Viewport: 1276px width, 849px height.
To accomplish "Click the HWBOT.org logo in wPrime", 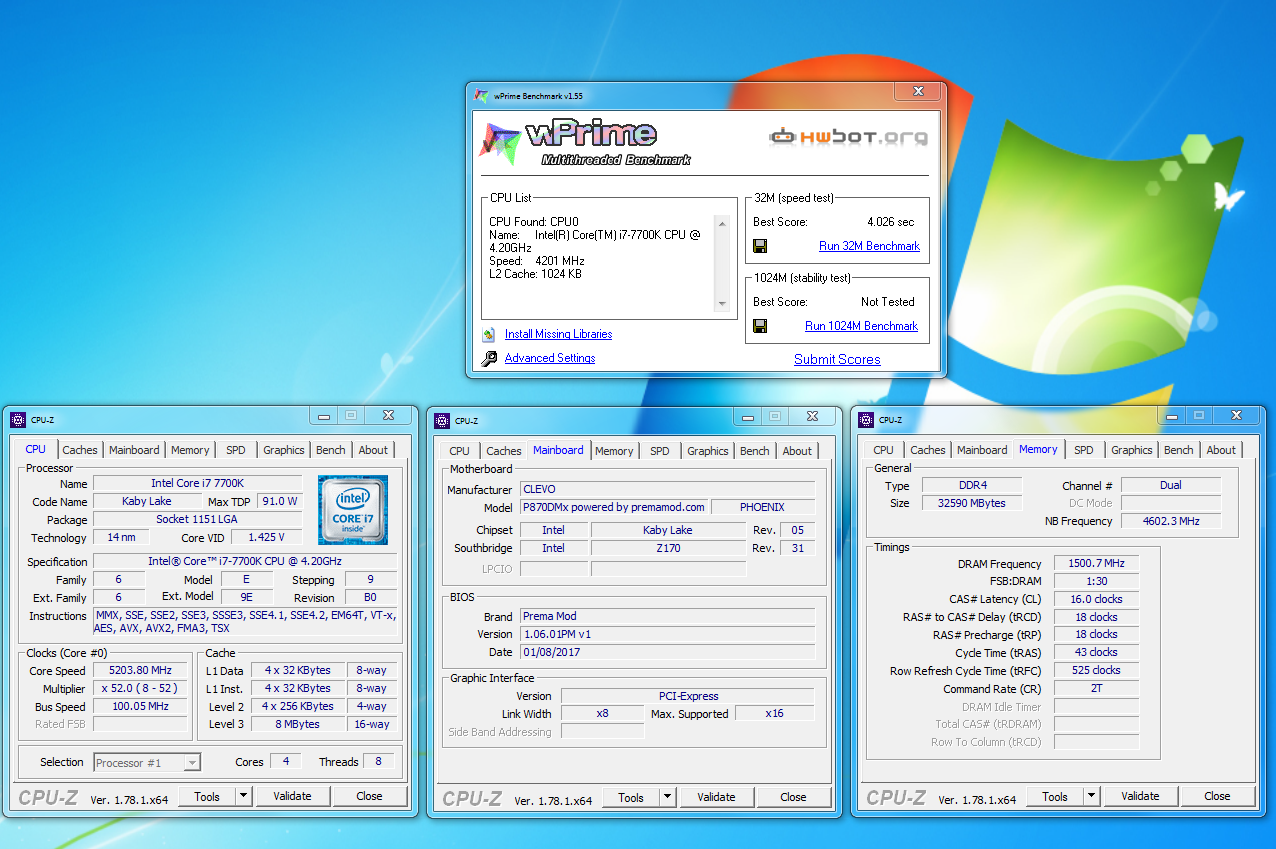I will point(848,136).
